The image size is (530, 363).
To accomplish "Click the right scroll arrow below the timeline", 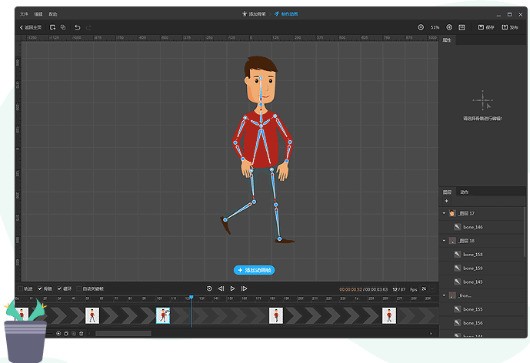I will click(x=431, y=334).
